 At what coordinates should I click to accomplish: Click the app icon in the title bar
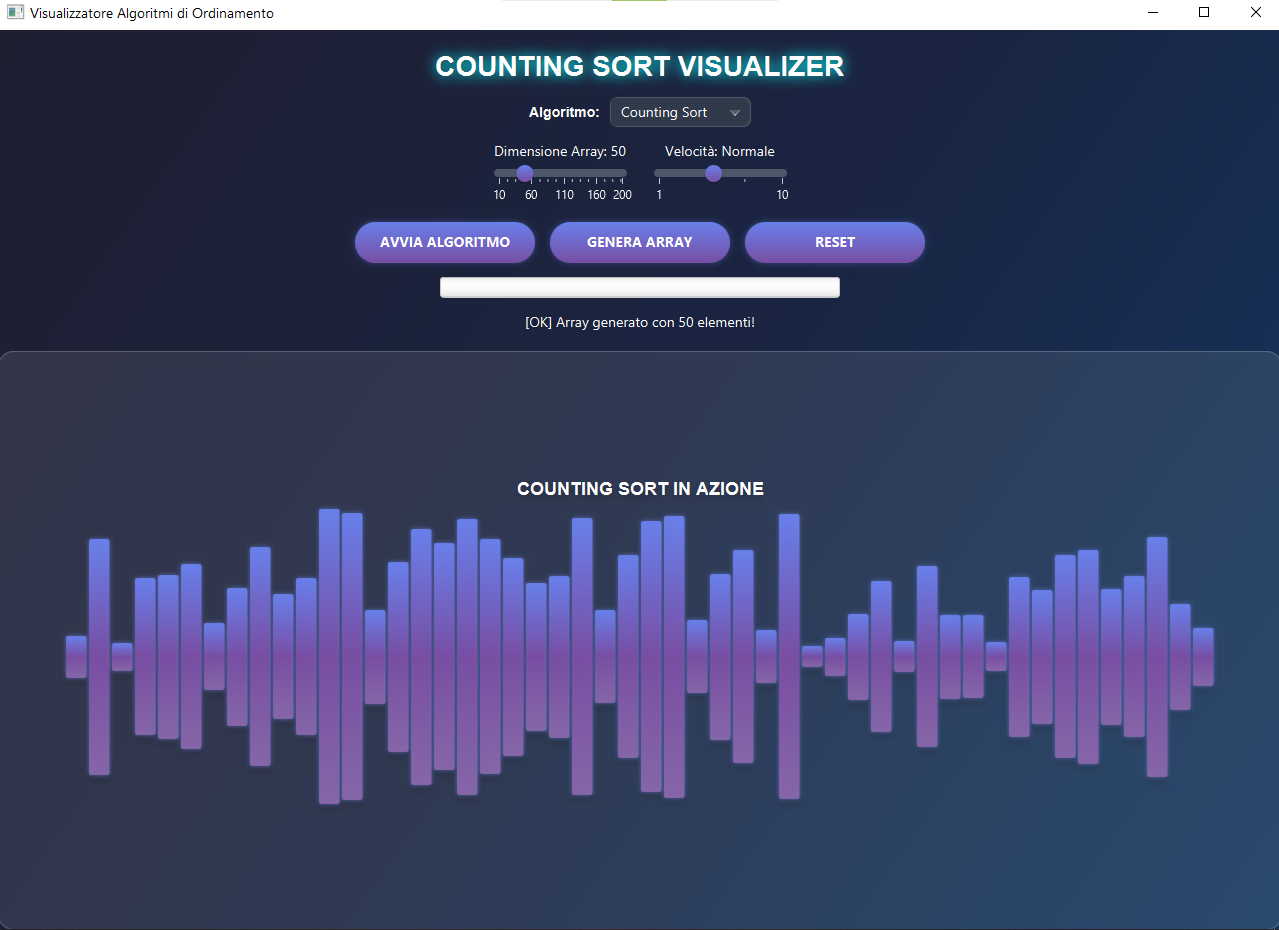15,13
